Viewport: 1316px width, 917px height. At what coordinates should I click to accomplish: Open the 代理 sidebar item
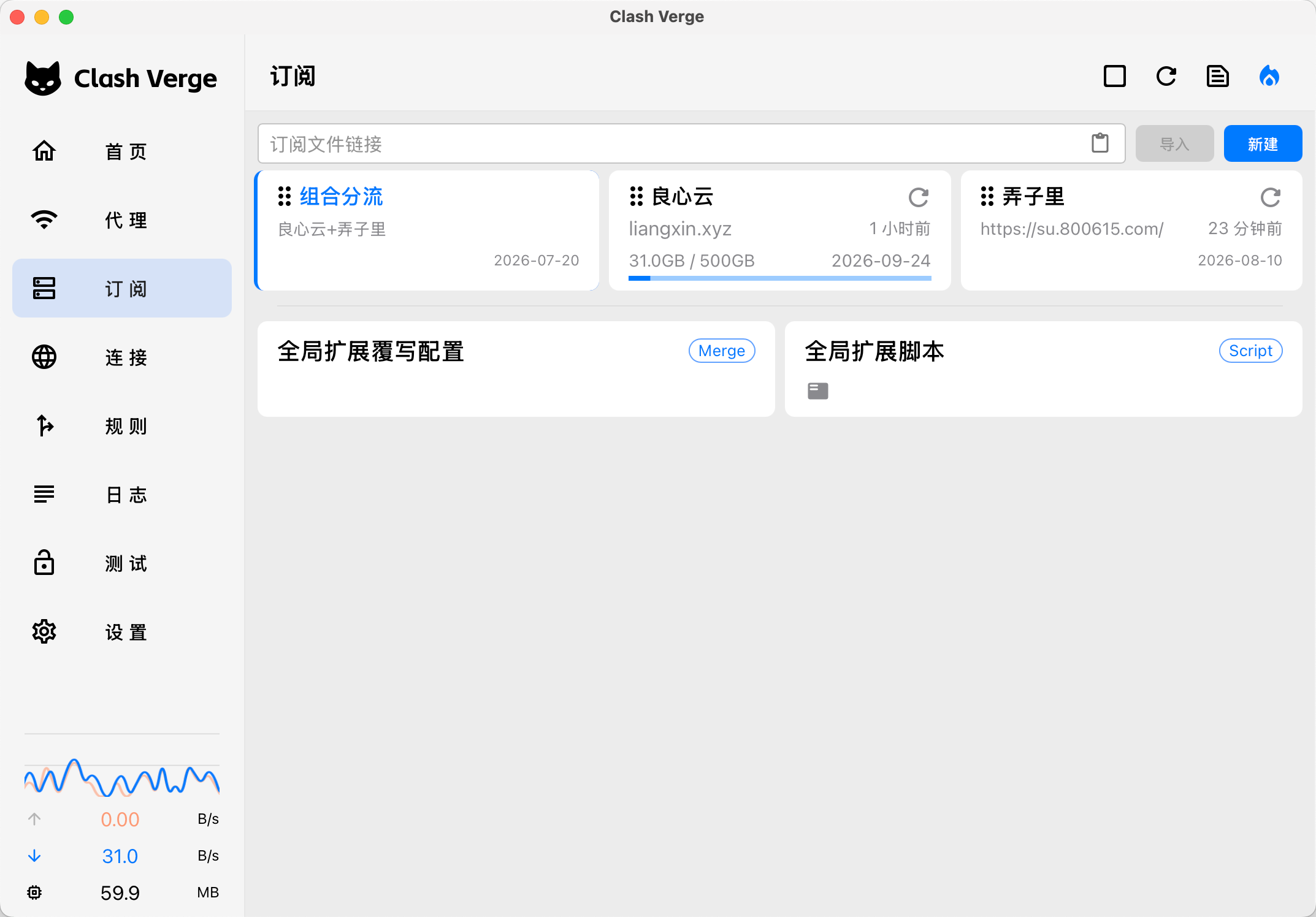[x=122, y=219]
